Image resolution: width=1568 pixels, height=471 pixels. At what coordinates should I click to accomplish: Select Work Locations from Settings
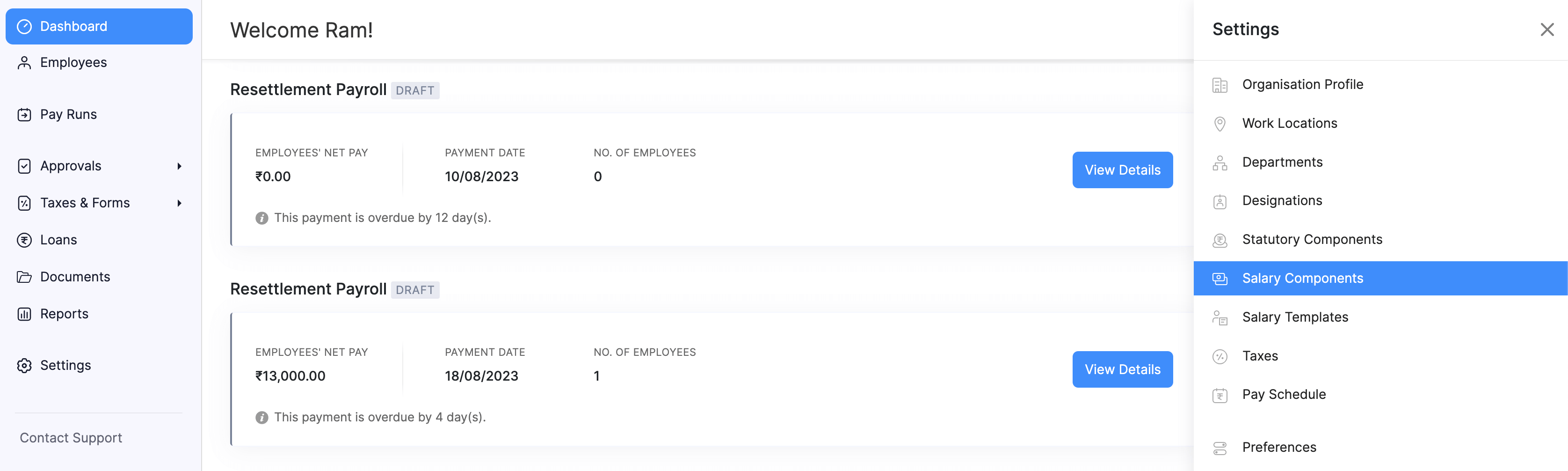[x=1289, y=123]
